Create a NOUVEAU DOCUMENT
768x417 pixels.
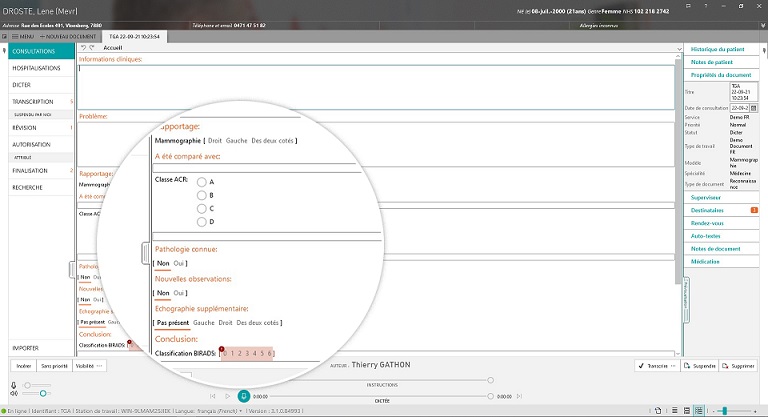[68, 37]
